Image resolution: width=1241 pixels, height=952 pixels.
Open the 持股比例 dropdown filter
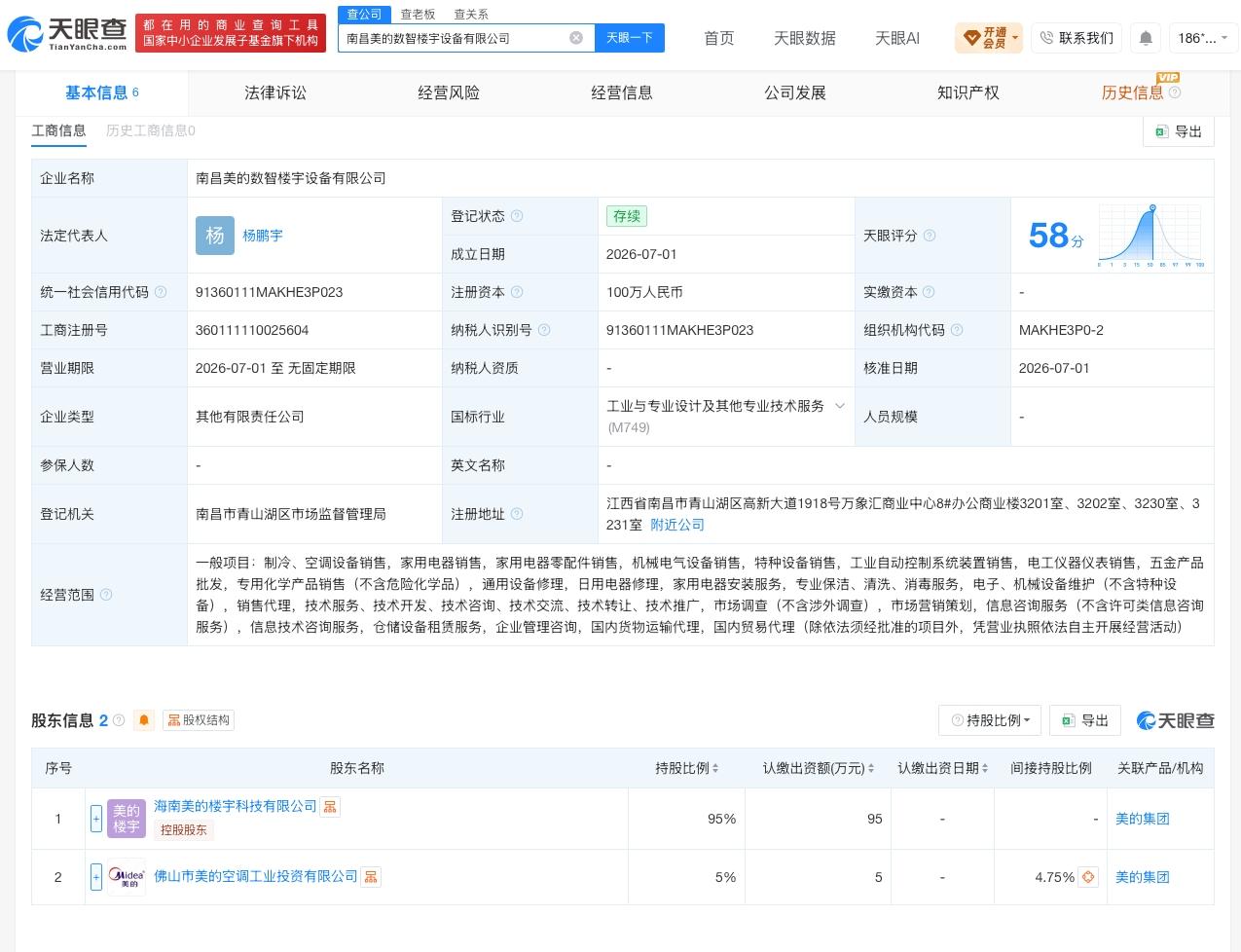coord(991,720)
